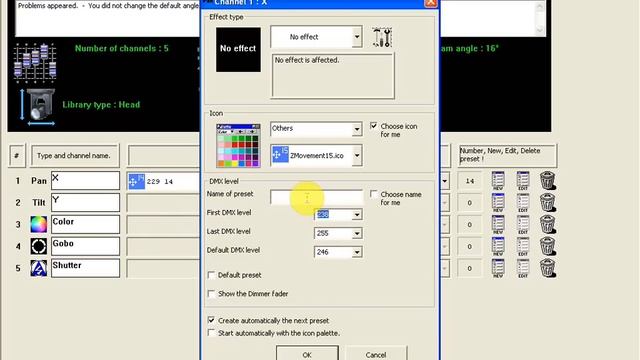
Task: Delete preset in the Shutter row
Action: tap(547, 269)
